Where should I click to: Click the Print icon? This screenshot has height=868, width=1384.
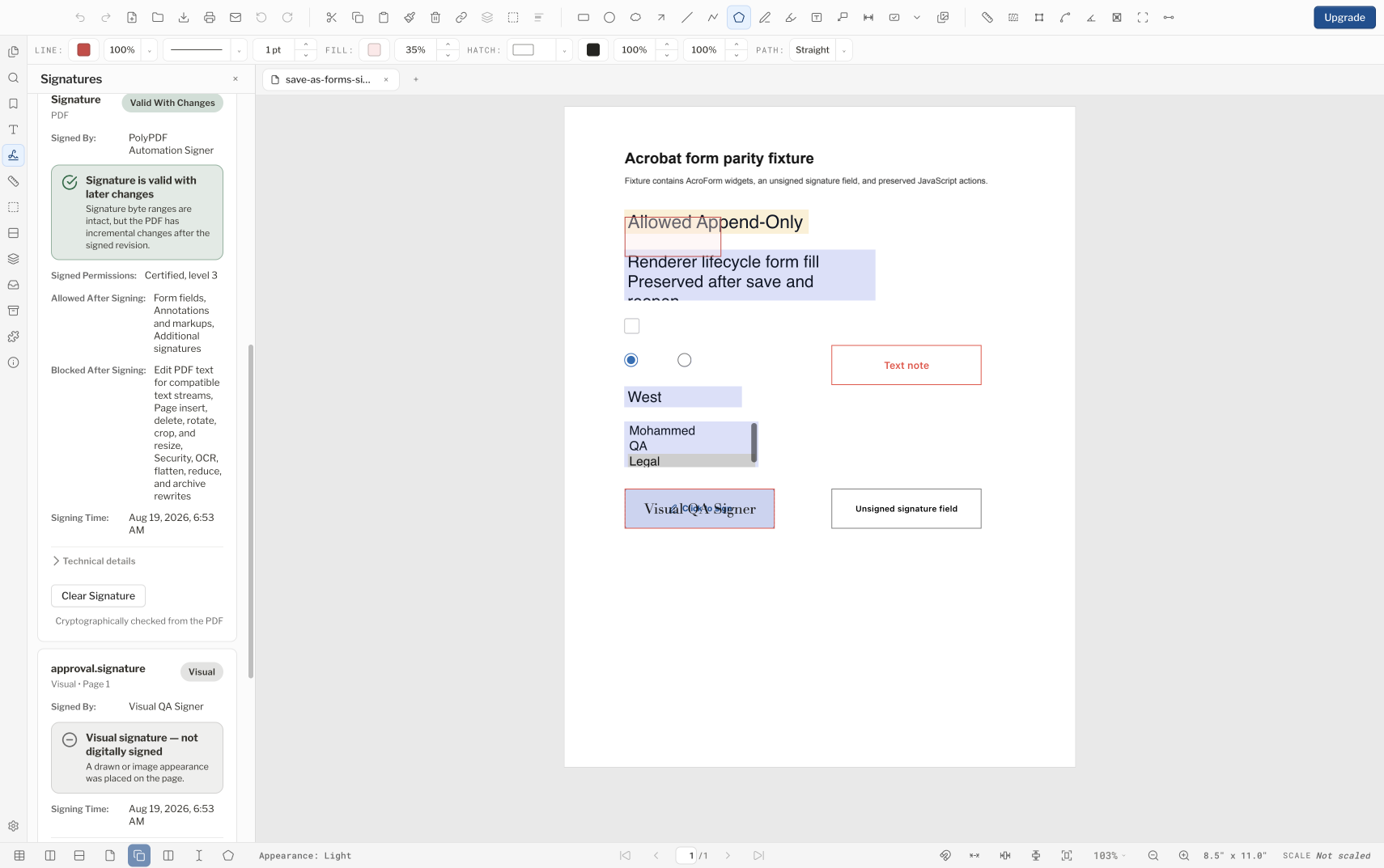coord(209,17)
